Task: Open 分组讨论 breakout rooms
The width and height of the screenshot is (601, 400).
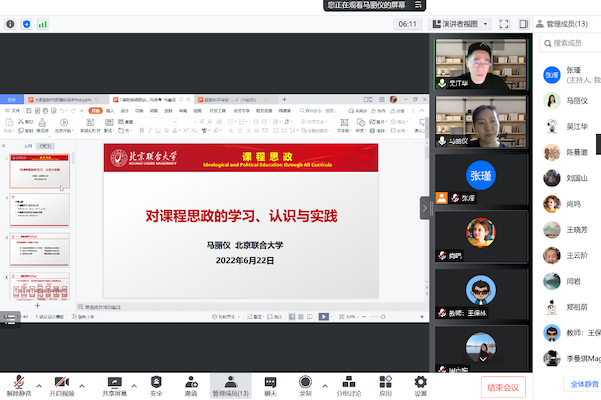Action: (x=348, y=384)
